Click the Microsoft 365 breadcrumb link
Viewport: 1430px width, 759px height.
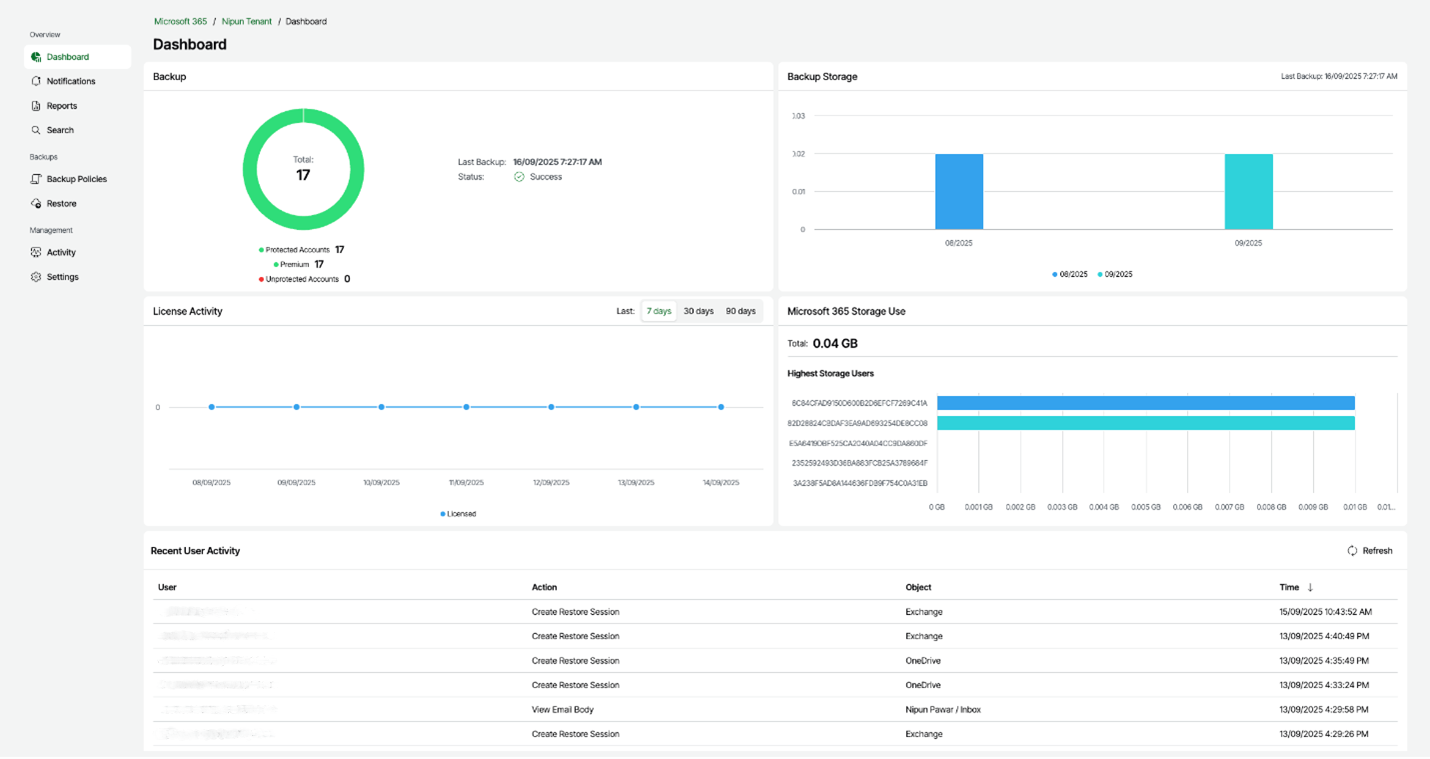[180, 21]
